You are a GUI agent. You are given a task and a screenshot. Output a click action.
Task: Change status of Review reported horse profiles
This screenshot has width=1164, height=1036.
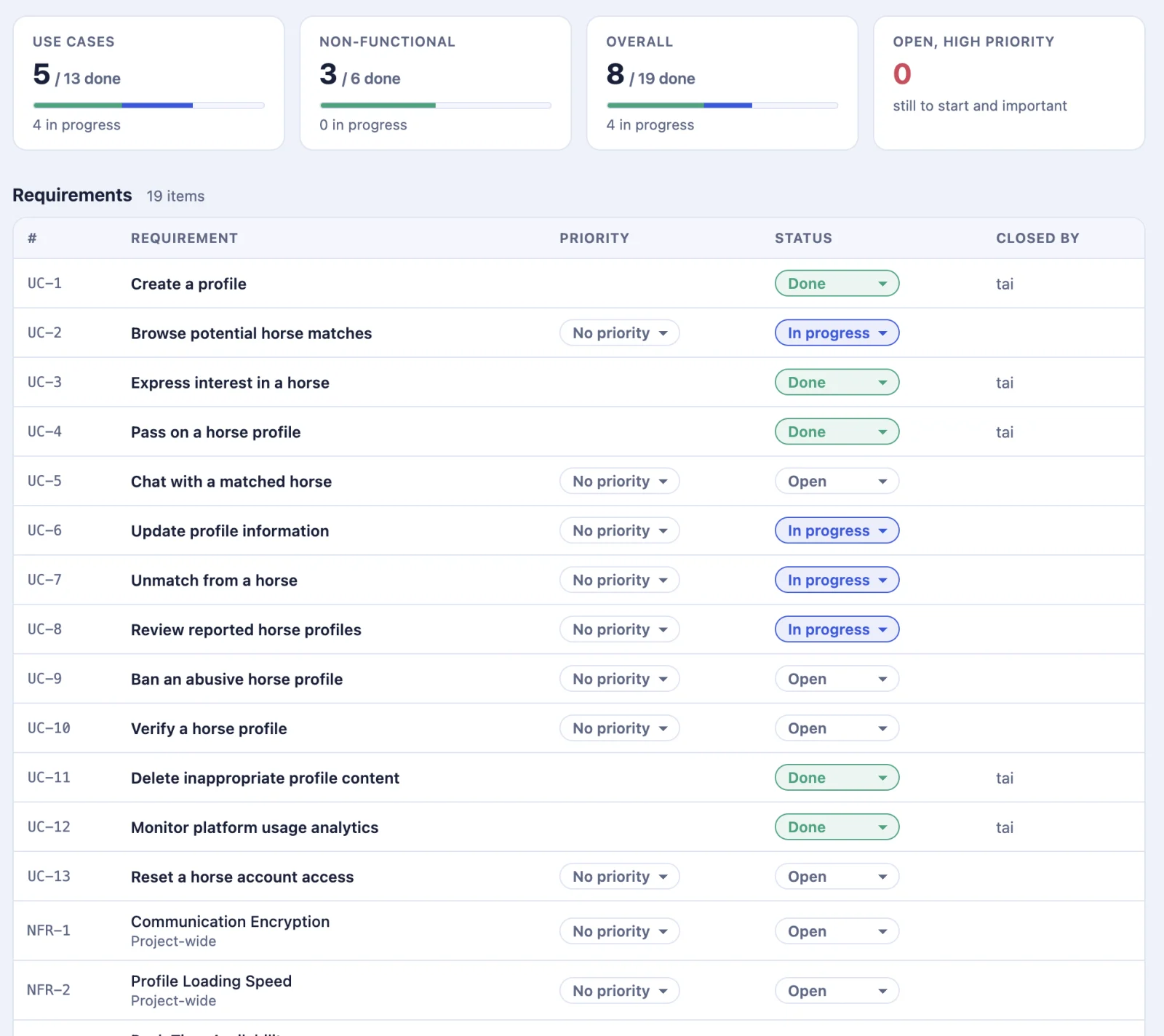(x=837, y=630)
